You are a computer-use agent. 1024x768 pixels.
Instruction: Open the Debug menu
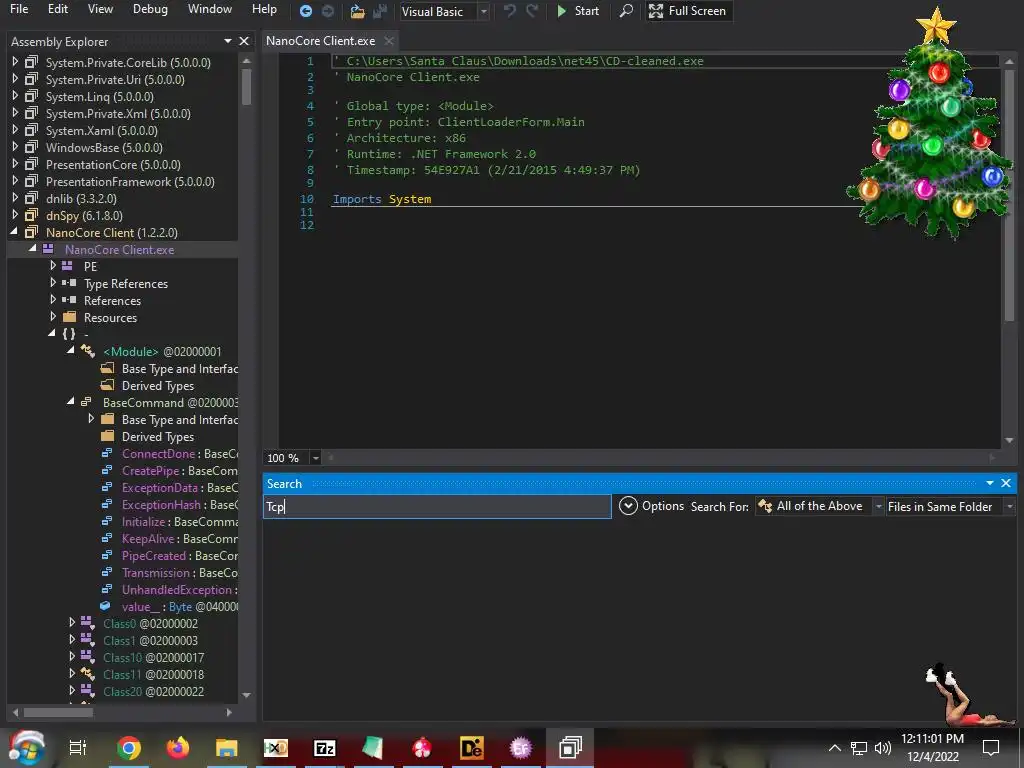[150, 9]
